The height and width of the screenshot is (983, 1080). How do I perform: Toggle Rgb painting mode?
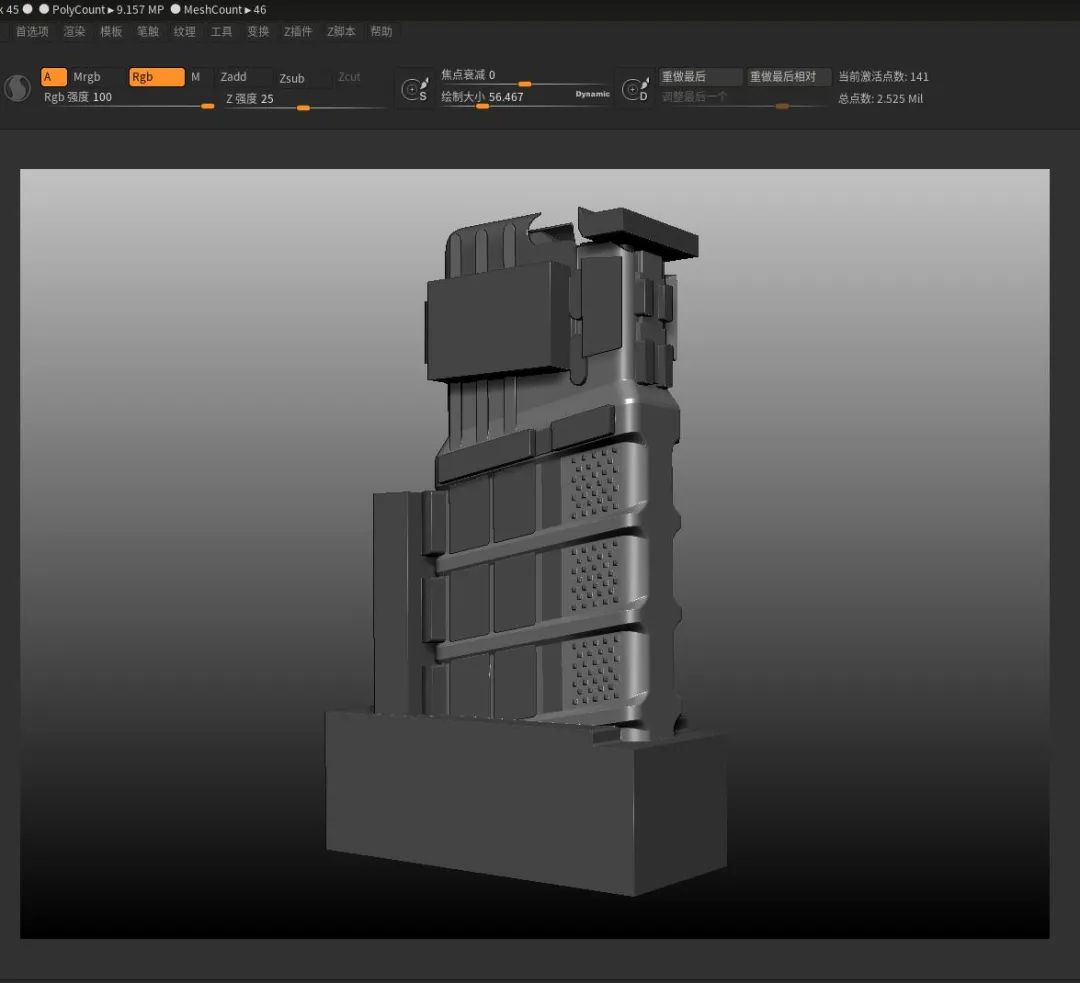pos(156,77)
